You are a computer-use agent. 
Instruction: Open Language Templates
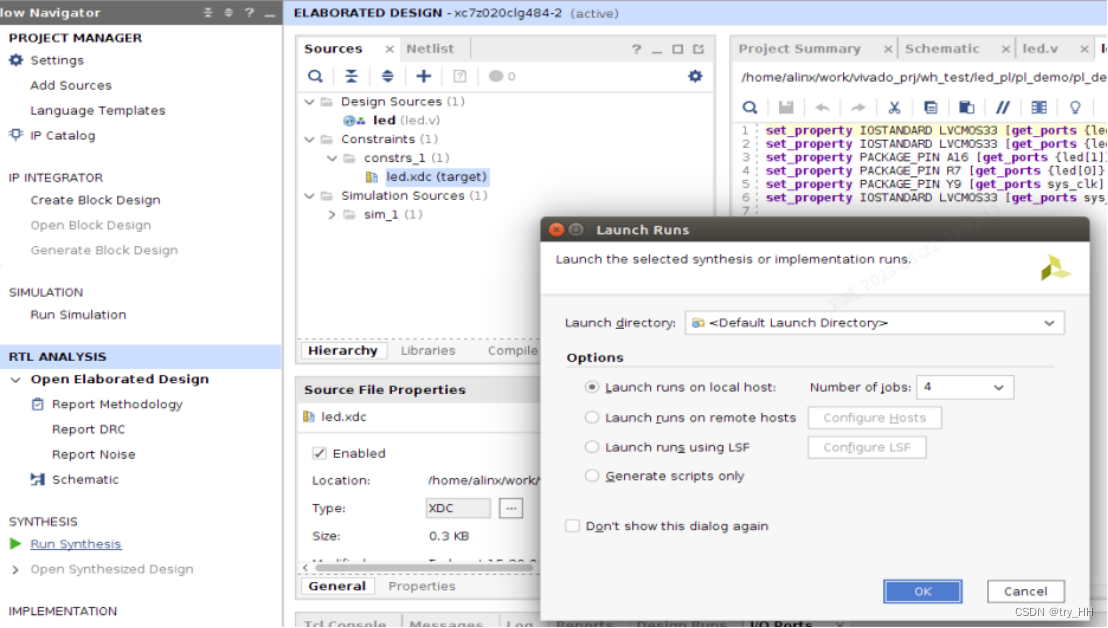98,110
